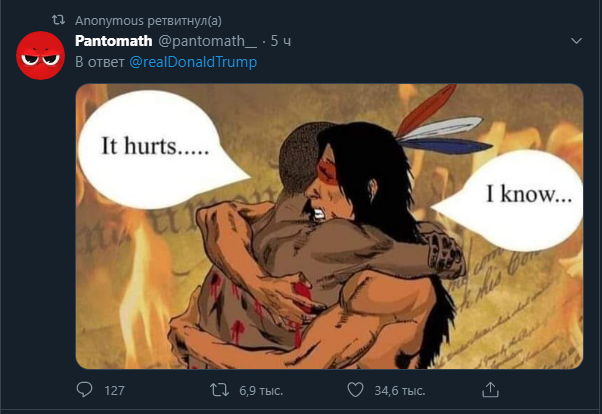This screenshot has height=414, width=602.
Task: Click the feather headdress in the image
Action: (x=442, y=123)
